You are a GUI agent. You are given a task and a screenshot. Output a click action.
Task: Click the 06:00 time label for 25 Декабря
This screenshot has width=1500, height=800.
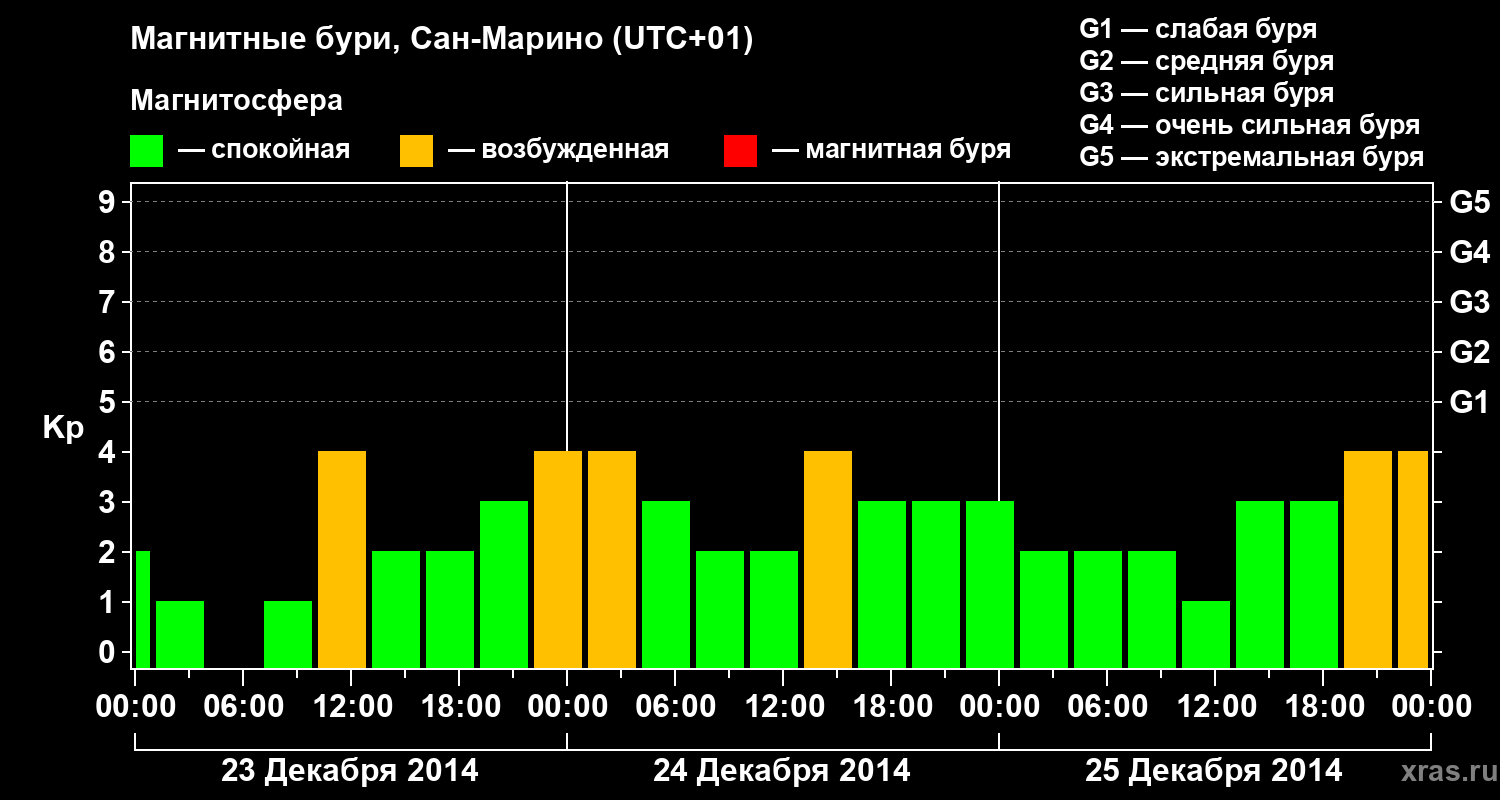(x=1107, y=707)
